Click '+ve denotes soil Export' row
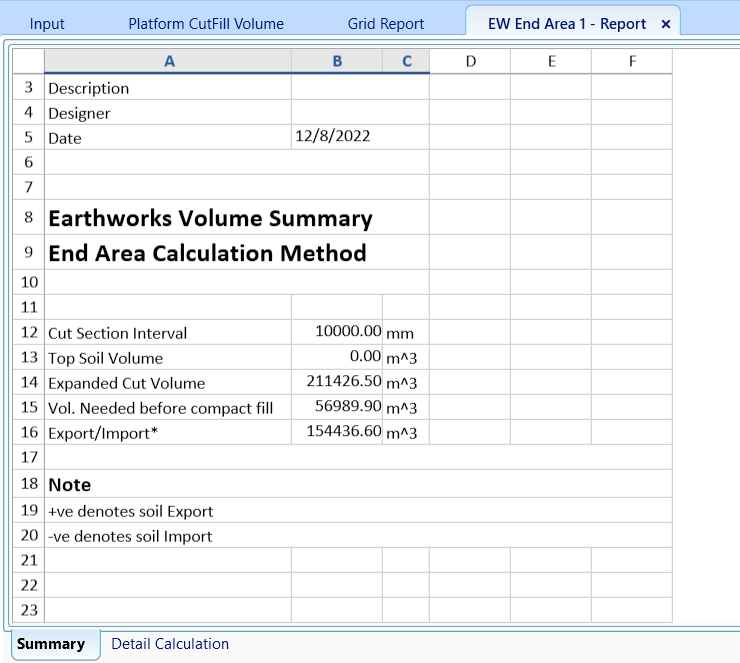740x663 pixels. (x=359, y=510)
